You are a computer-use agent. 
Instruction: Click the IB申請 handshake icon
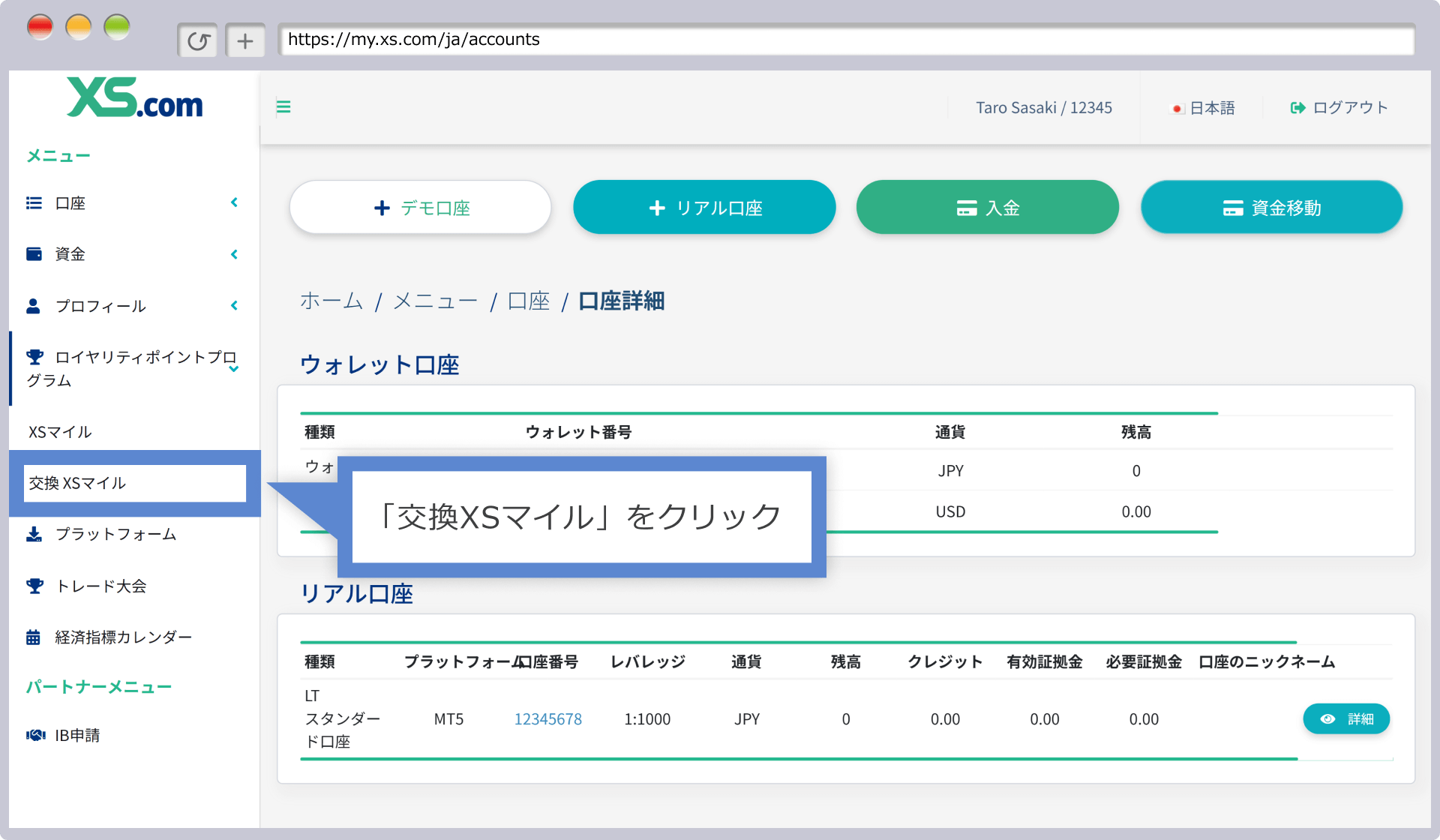tap(35, 735)
